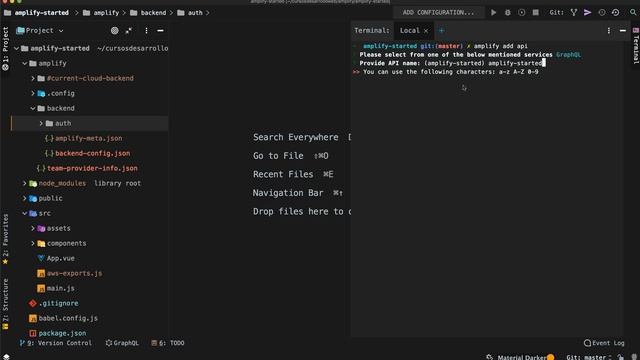Click Go to File hint text

click(x=278, y=156)
